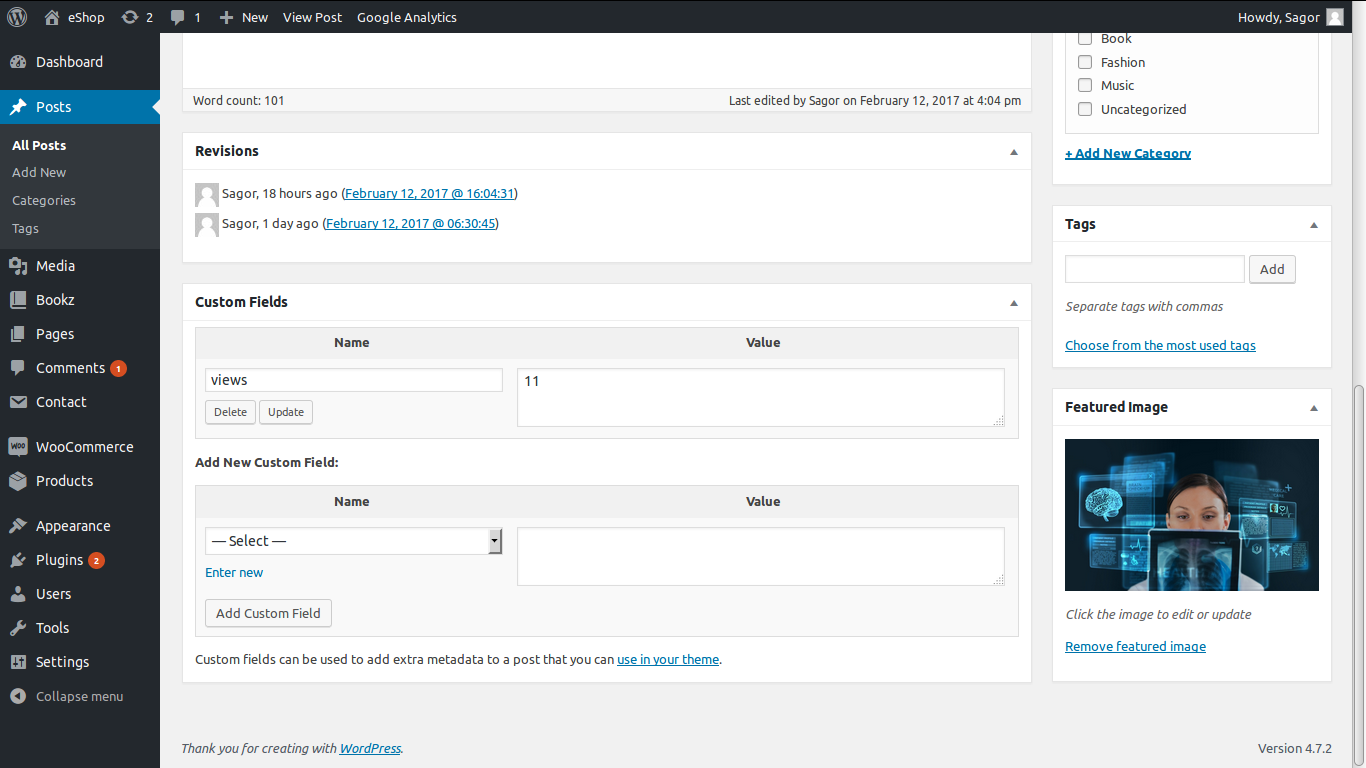
Task: Check the Fashion category checkbox
Action: [1085, 62]
